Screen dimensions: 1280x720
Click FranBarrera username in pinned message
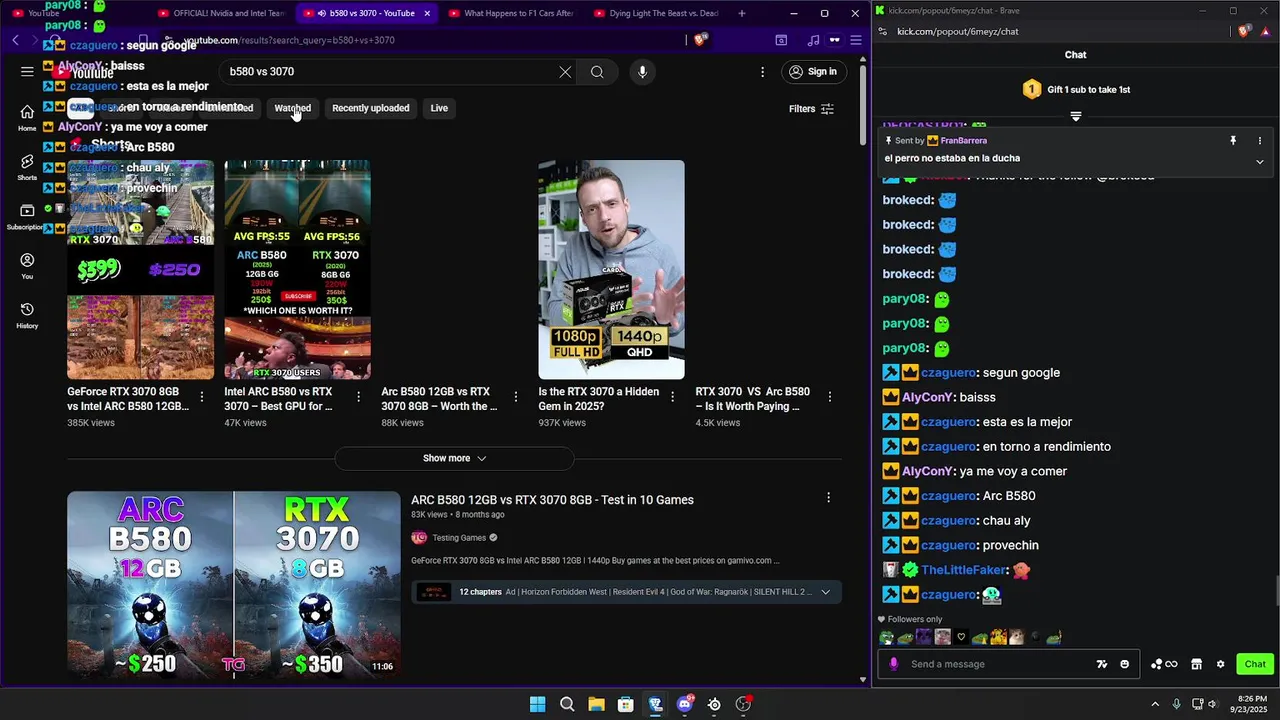tap(963, 141)
